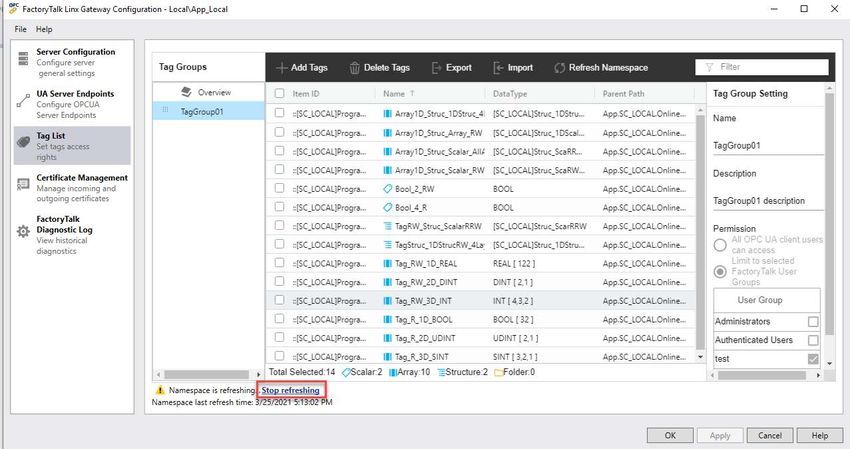Image resolution: width=850 pixels, height=449 pixels.
Task: Click FactoryTalk Diagnostic Log gear icon
Action: pyautogui.click(x=23, y=232)
